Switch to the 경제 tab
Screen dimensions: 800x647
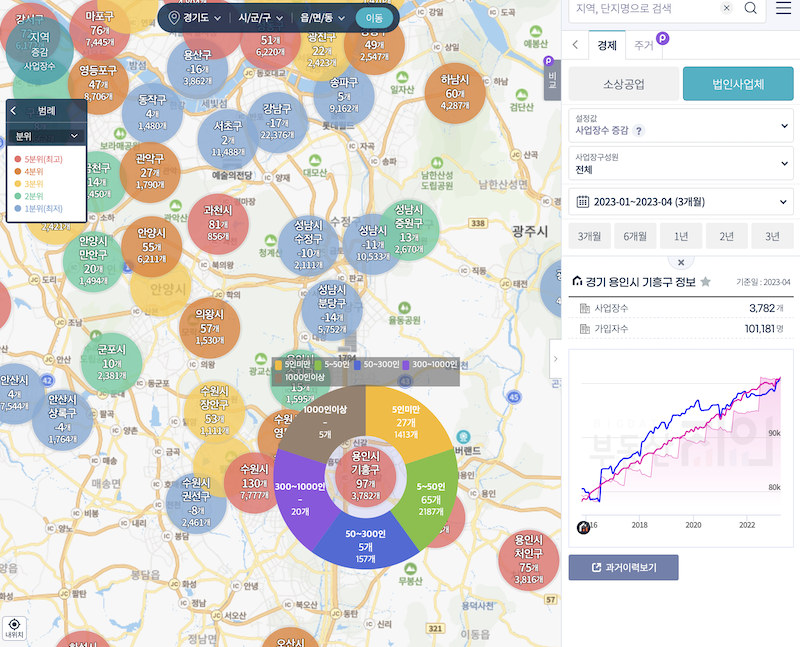(607, 45)
